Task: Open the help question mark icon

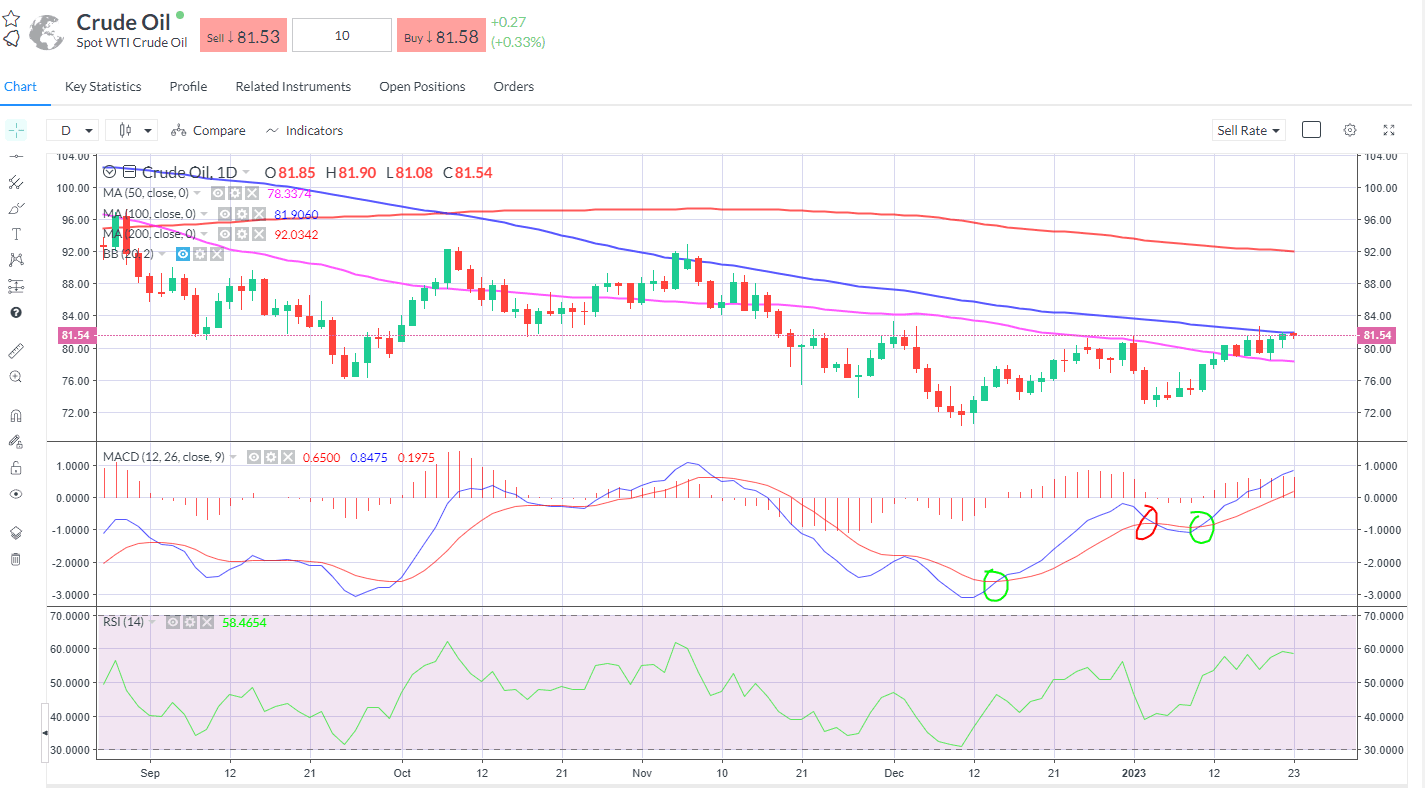Action: coord(16,312)
